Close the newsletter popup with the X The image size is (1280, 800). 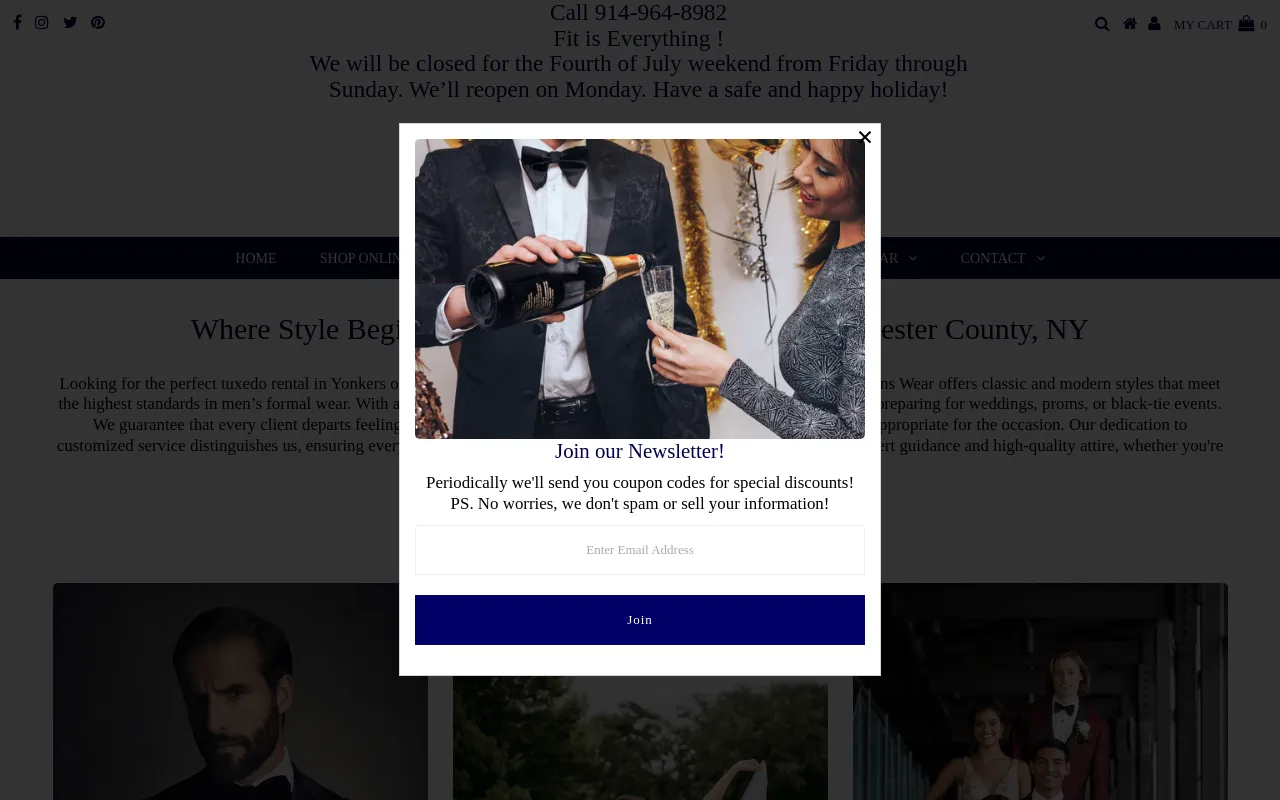(x=865, y=137)
